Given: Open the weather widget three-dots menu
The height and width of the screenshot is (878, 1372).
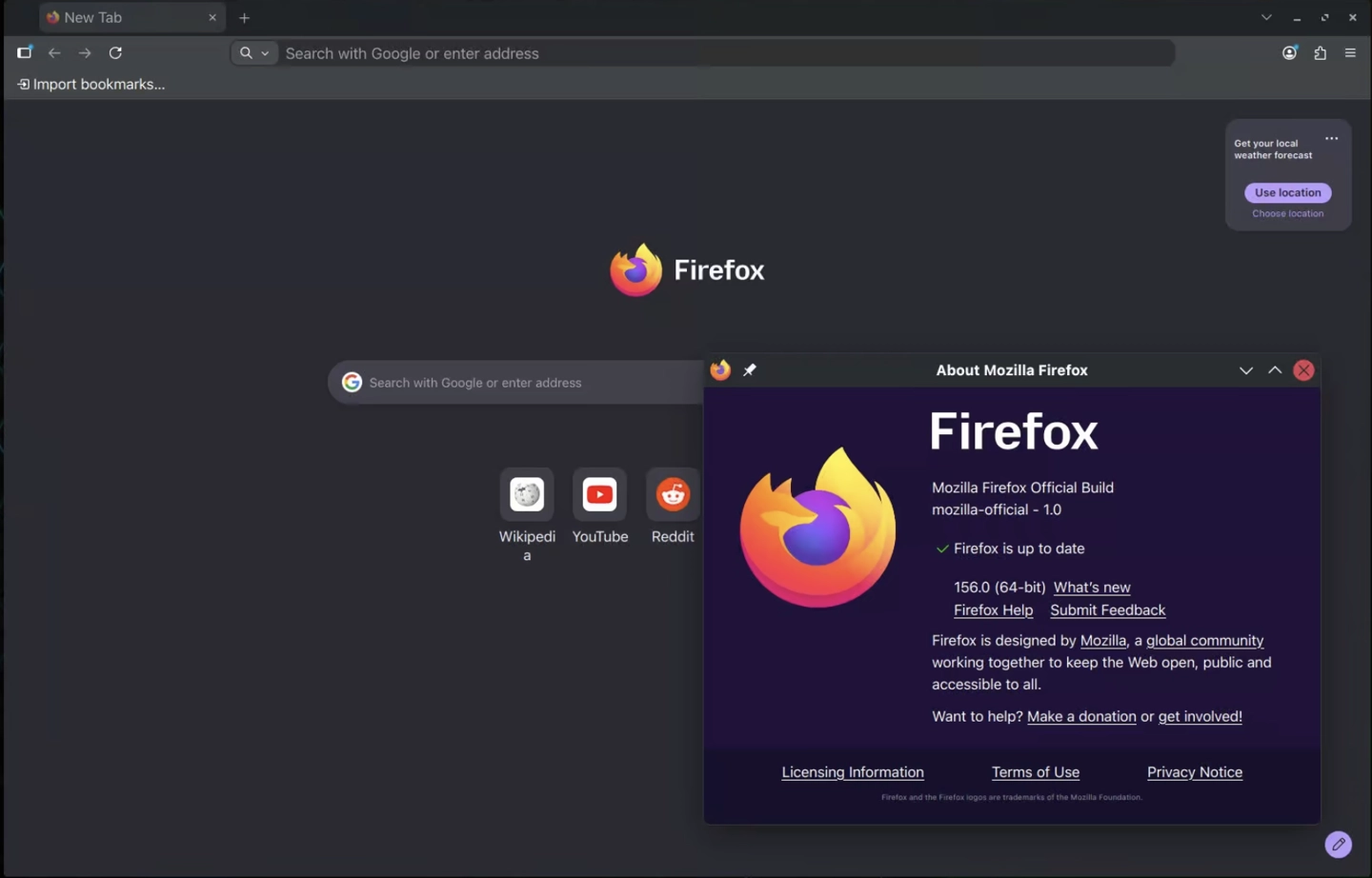Looking at the screenshot, I should [x=1331, y=139].
